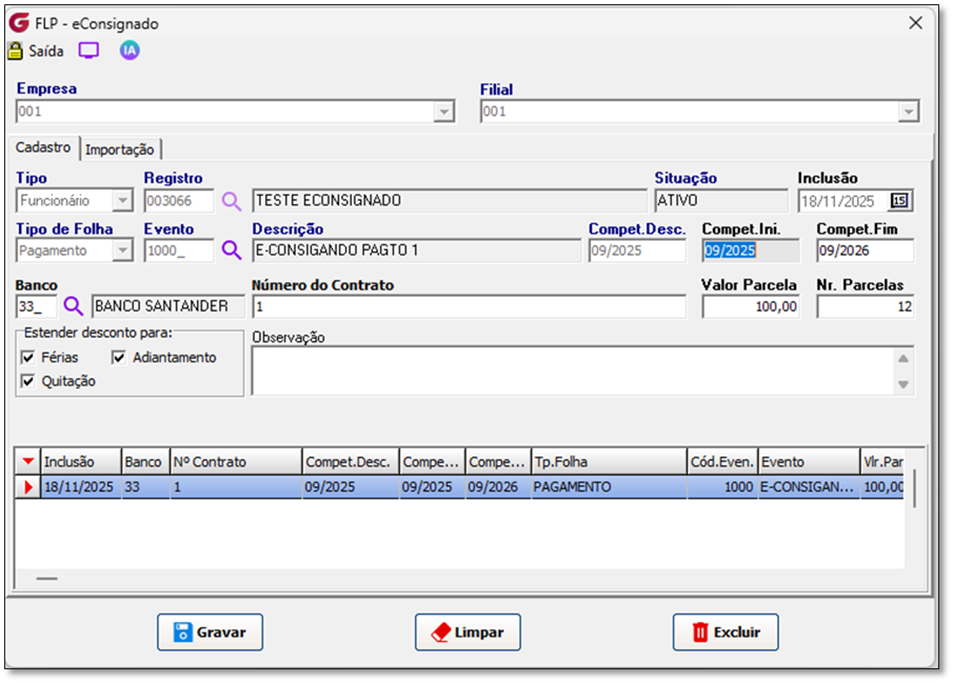Click the Situação field ATIVO

[721, 201]
